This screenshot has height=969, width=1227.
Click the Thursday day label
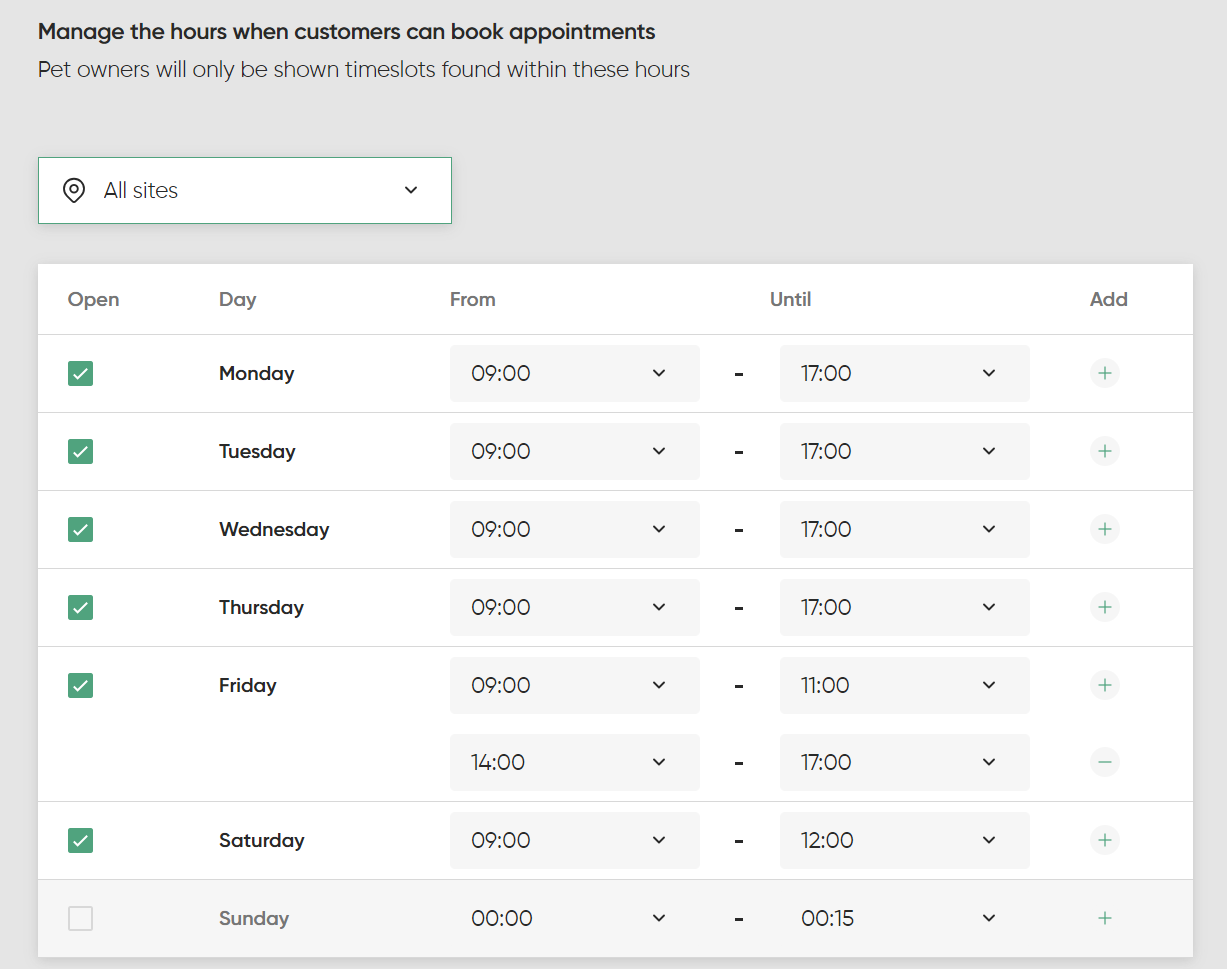261,608
